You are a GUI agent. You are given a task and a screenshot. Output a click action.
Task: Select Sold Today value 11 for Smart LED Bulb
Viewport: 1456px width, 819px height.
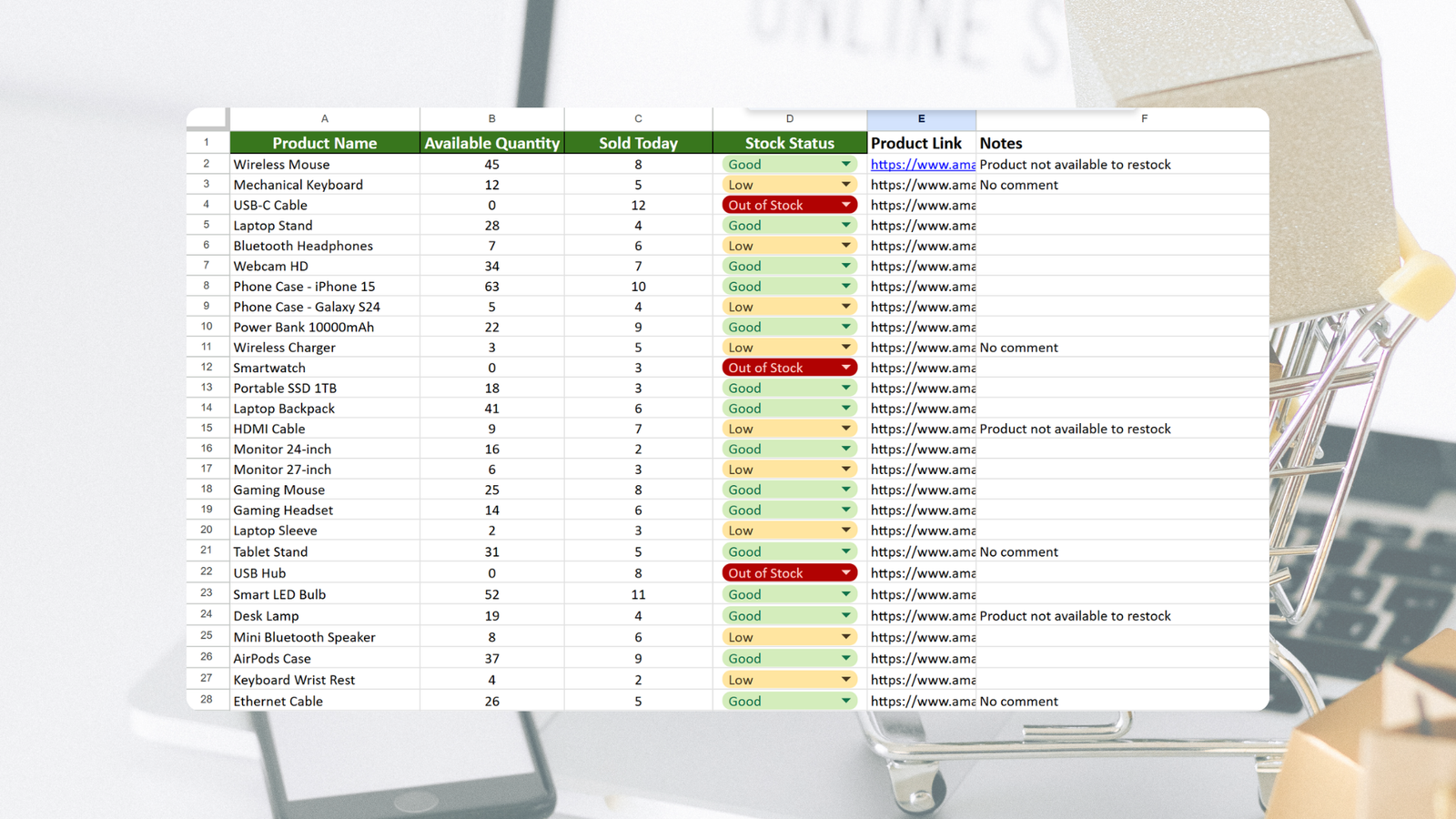(x=638, y=594)
